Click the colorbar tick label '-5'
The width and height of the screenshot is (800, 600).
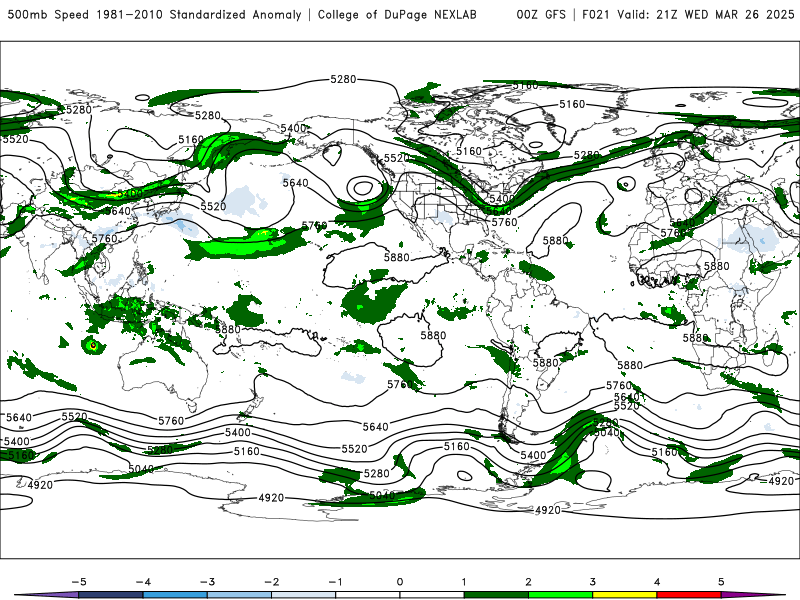79,582
